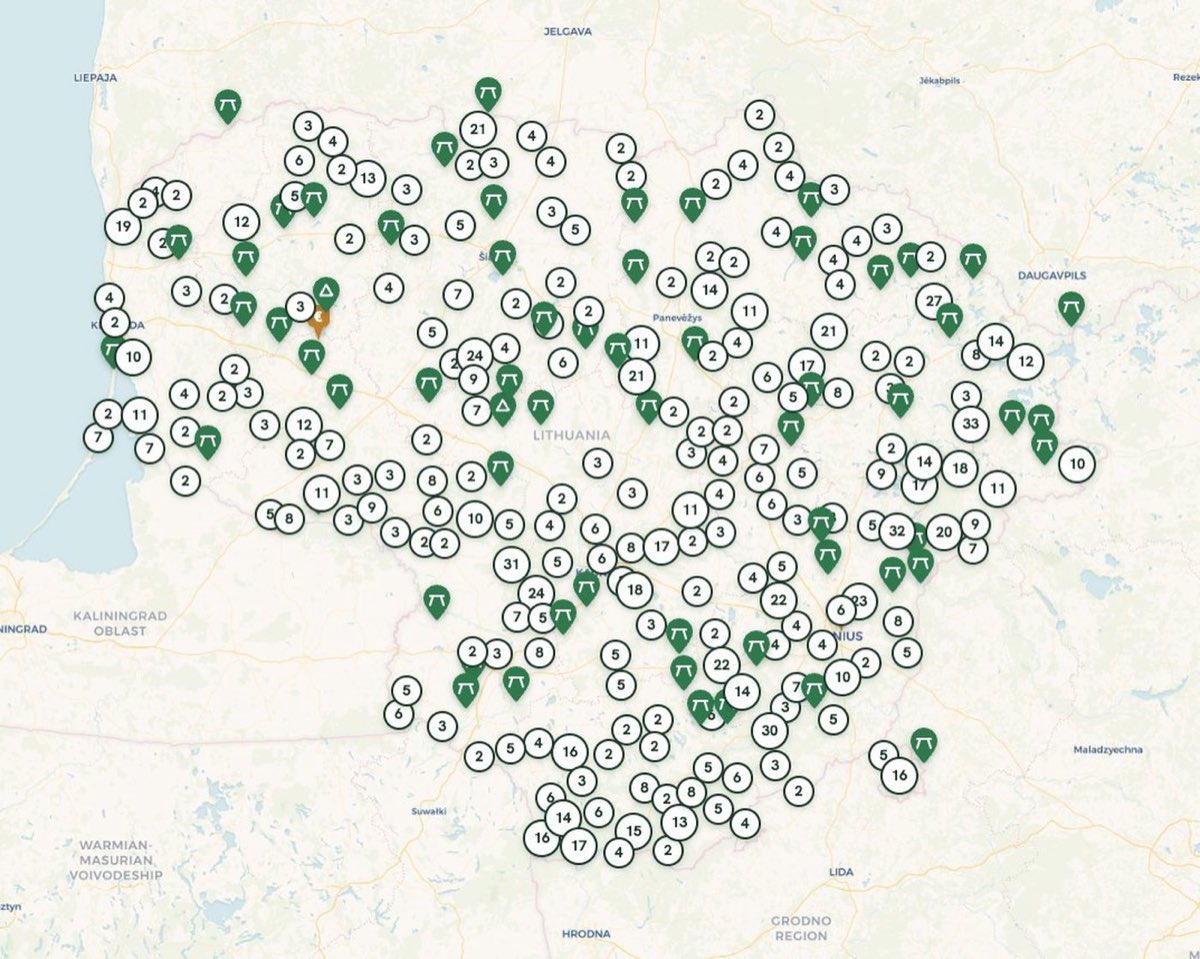Open the coastal cluster labeled 19

coord(123,226)
